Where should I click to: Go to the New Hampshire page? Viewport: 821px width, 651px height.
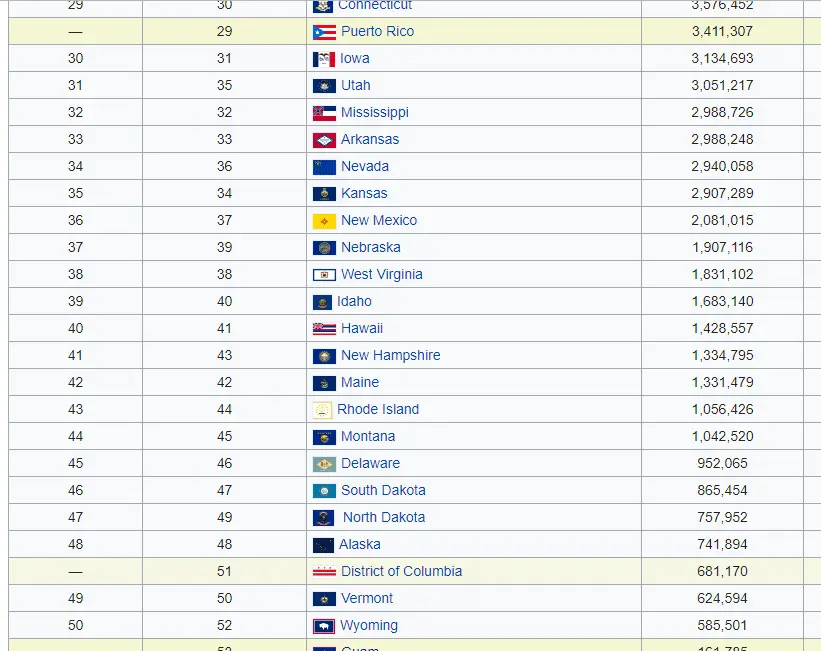[390, 355]
